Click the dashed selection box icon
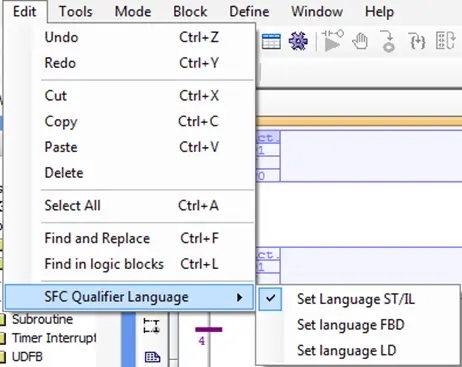The image size is (462, 367). point(151,326)
